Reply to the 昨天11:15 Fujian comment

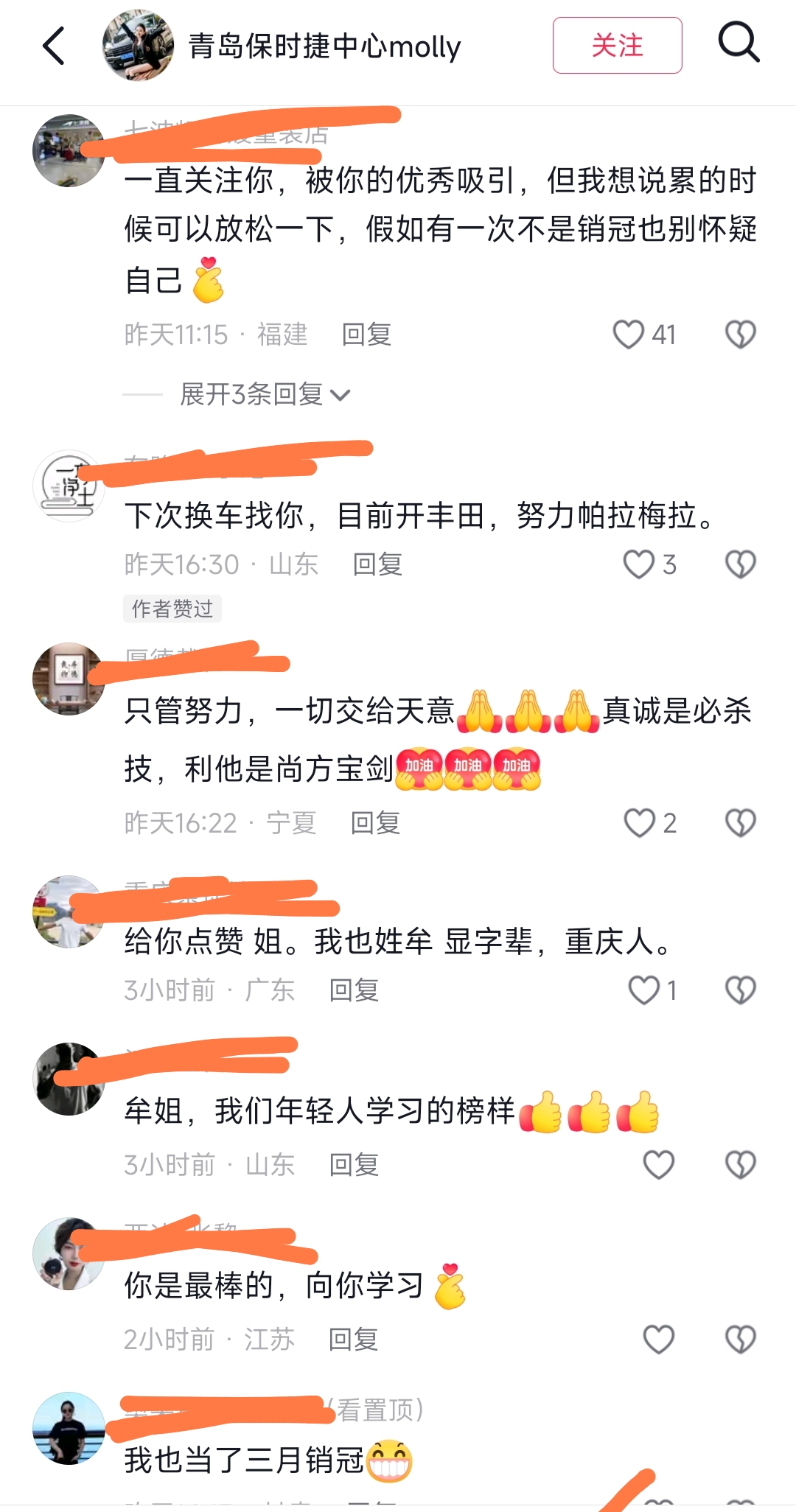pos(366,335)
